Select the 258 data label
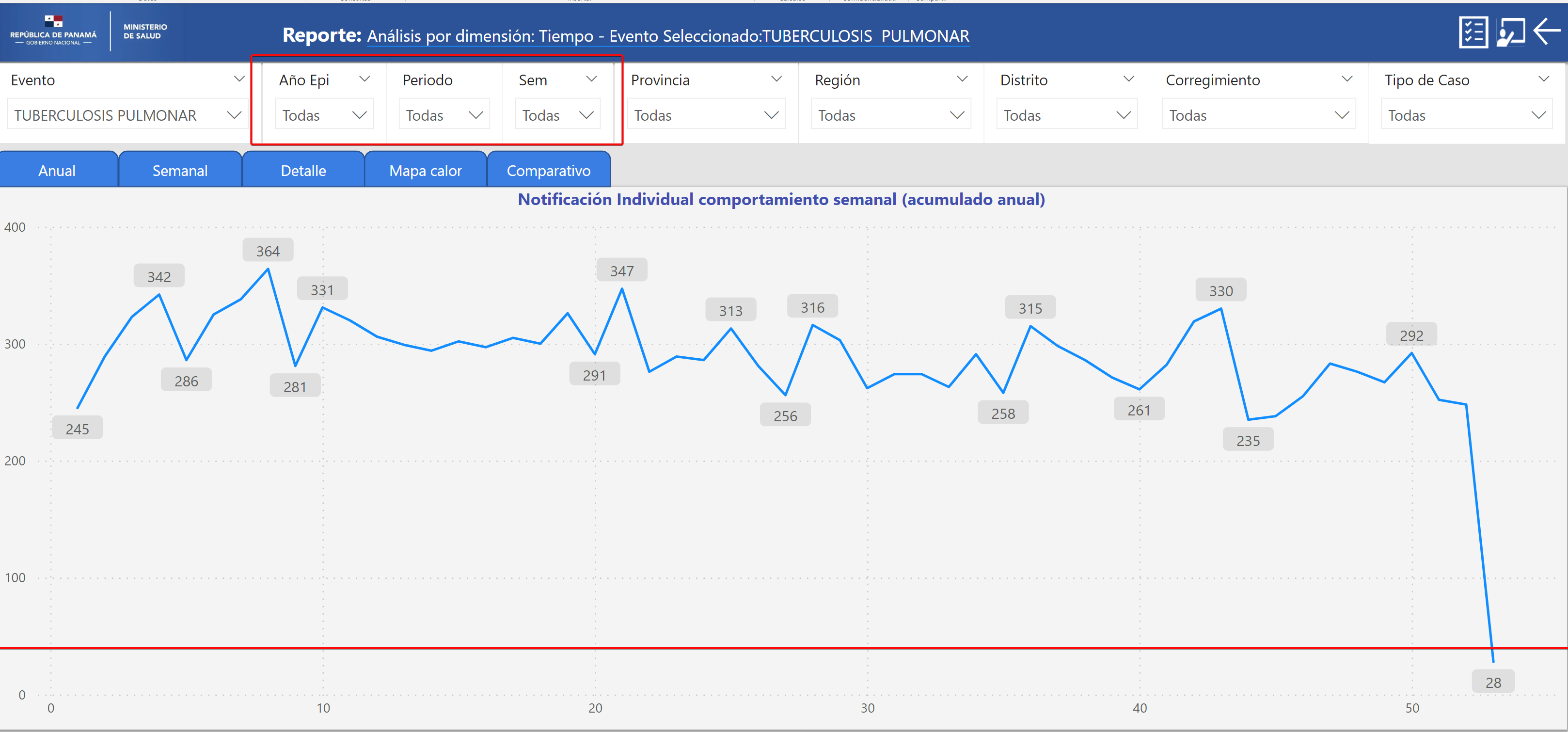1568x732 pixels. click(x=1002, y=413)
